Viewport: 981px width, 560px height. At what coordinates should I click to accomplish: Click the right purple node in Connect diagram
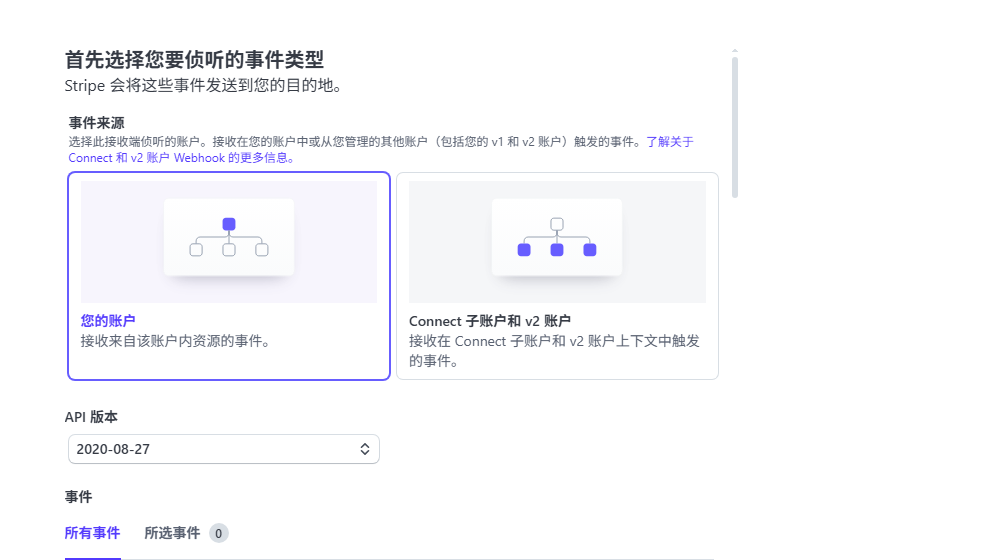[590, 249]
